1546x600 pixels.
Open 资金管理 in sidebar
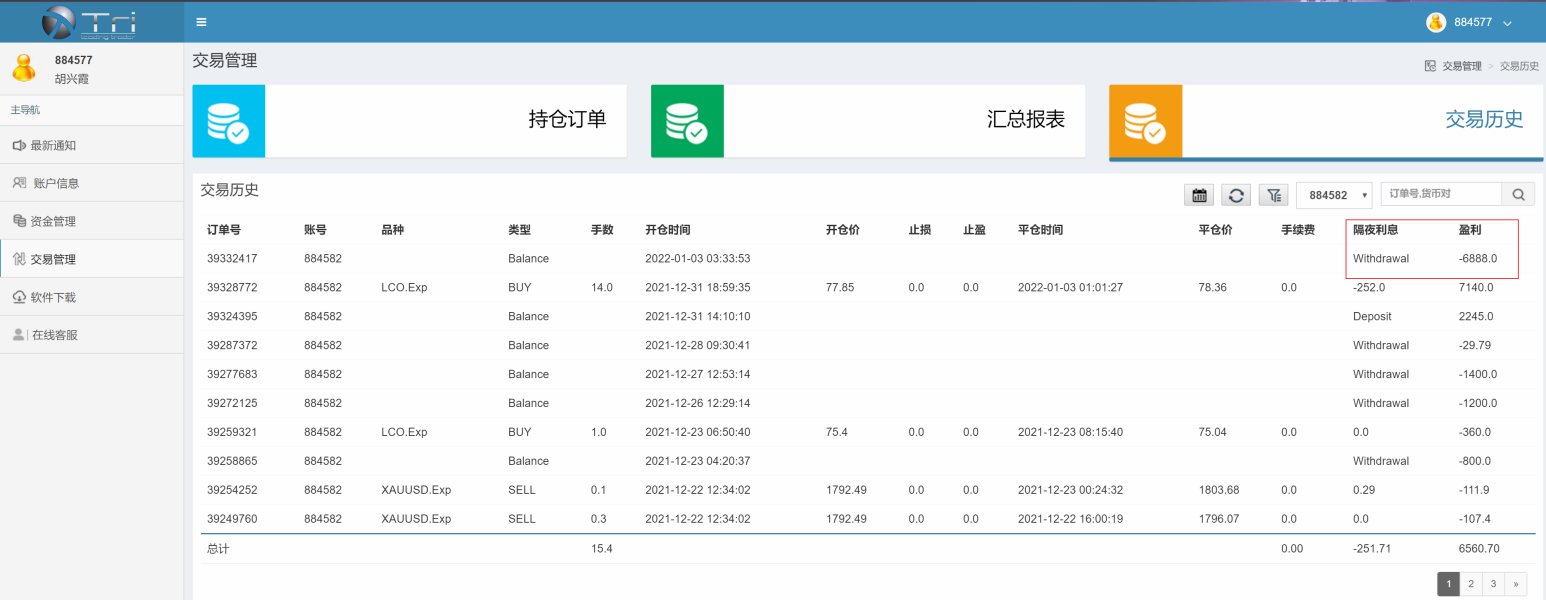point(92,221)
